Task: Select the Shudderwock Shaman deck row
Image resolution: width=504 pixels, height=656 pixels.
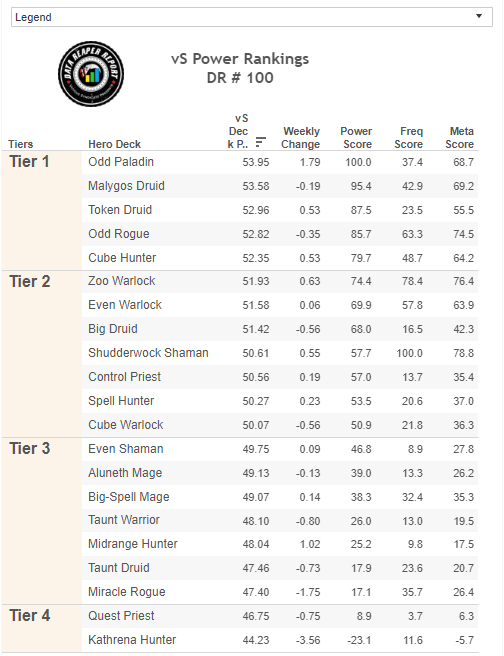Action: point(280,353)
